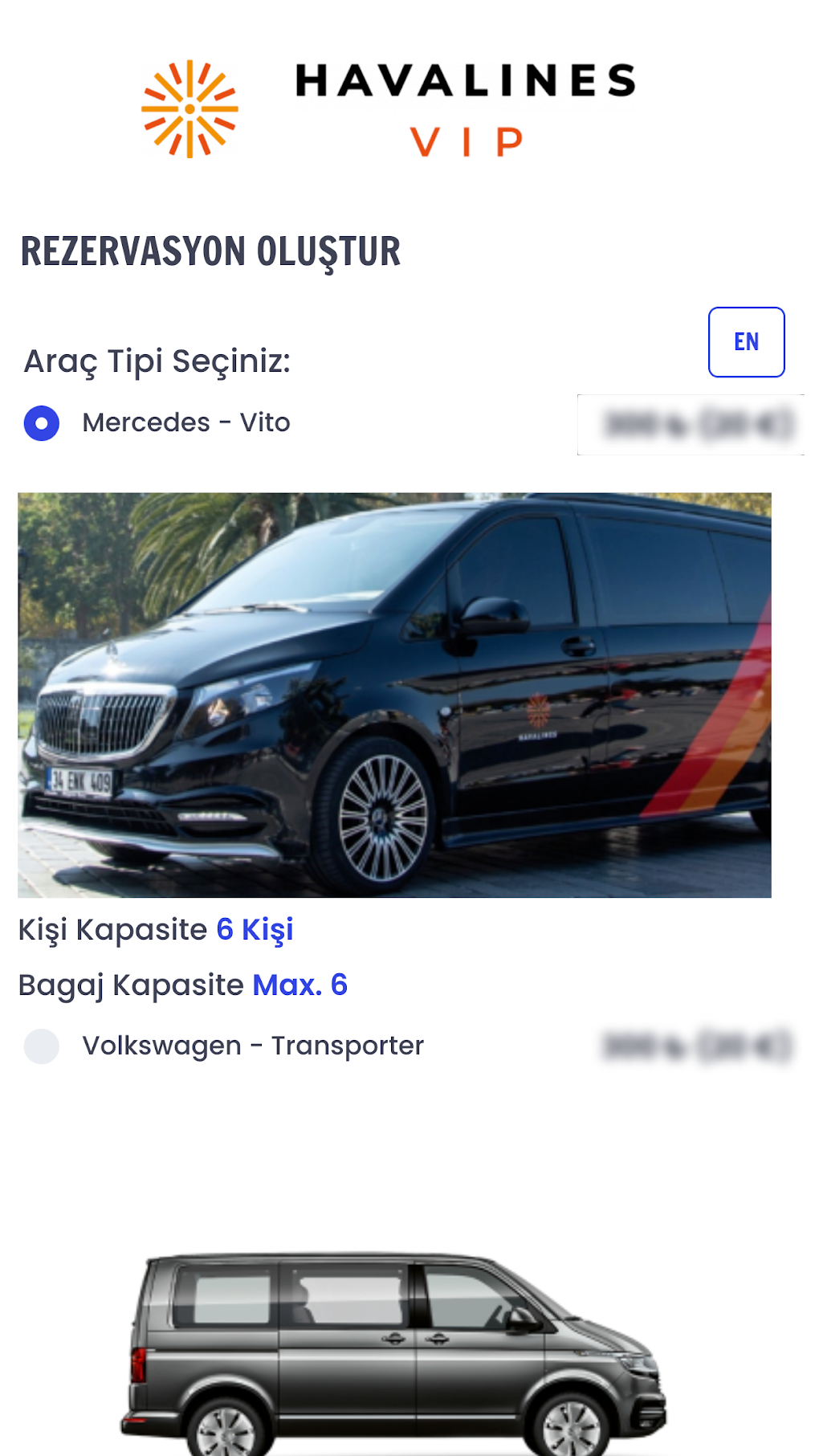This screenshot has height=1456, width=819.
Task: Click the HAVALINES VIP wordmark
Action: (x=466, y=110)
